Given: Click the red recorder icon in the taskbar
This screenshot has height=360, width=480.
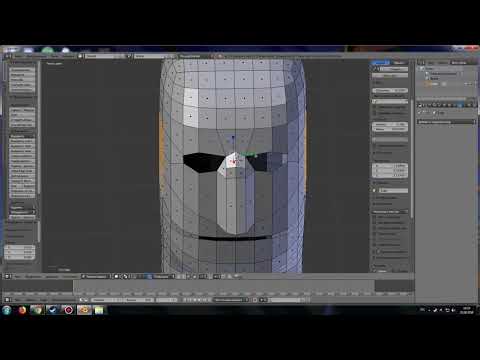Looking at the screenshot, I should pos(69,310).
